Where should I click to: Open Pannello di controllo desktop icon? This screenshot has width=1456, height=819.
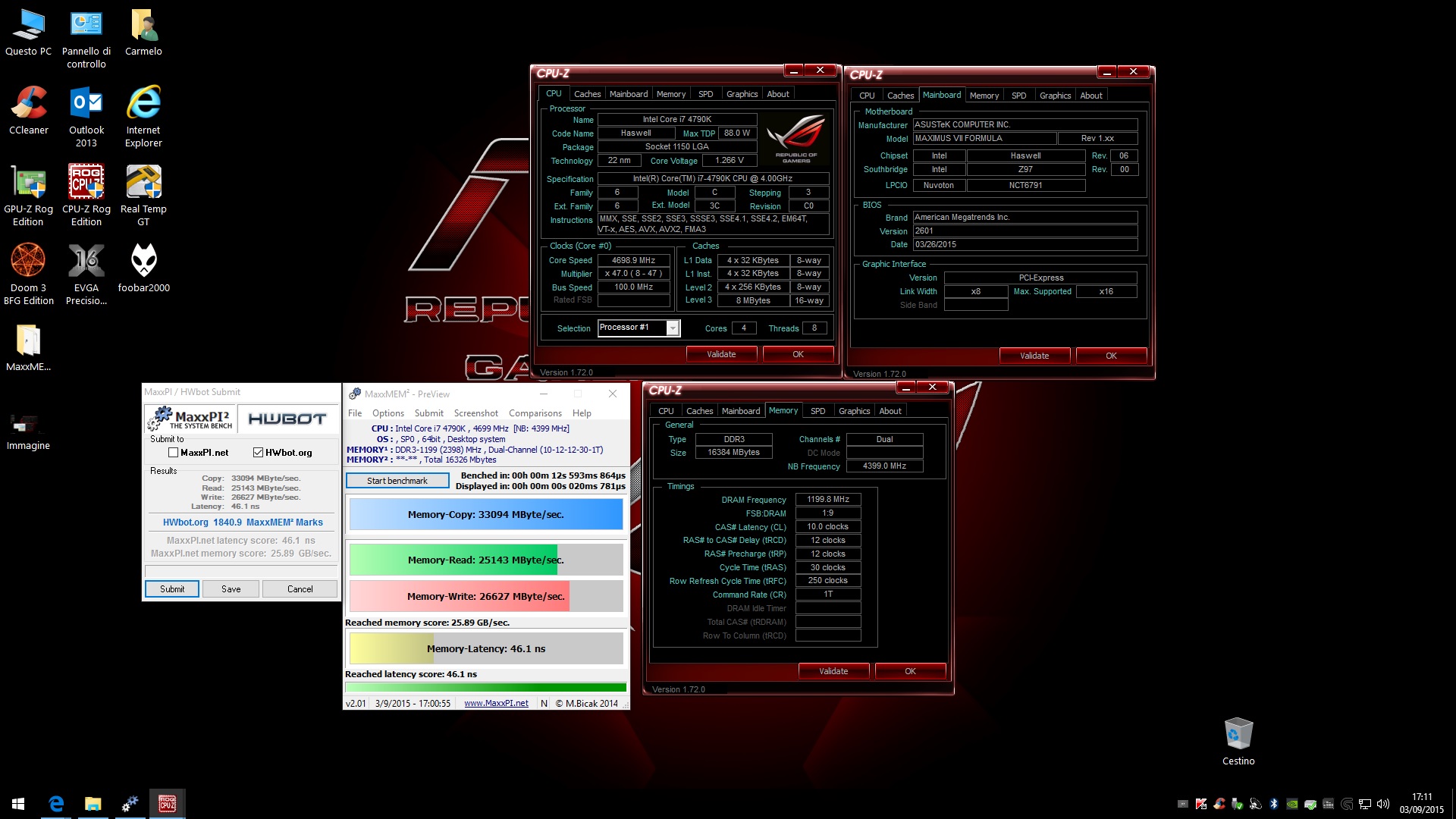point(86,39)
